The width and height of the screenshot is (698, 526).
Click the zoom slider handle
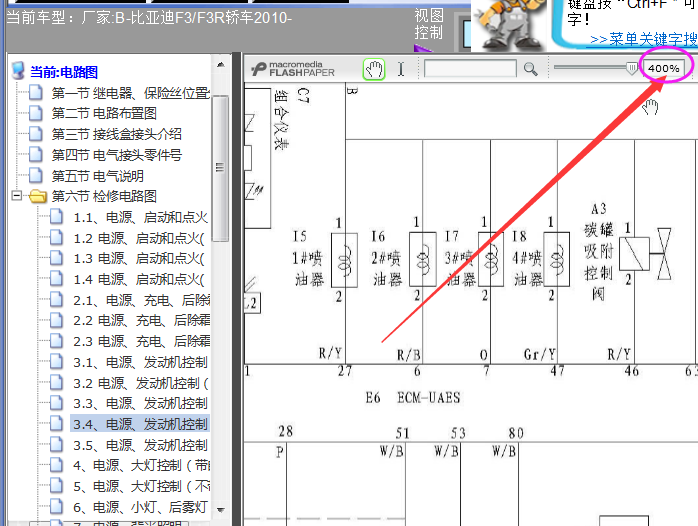click(631, 69)
